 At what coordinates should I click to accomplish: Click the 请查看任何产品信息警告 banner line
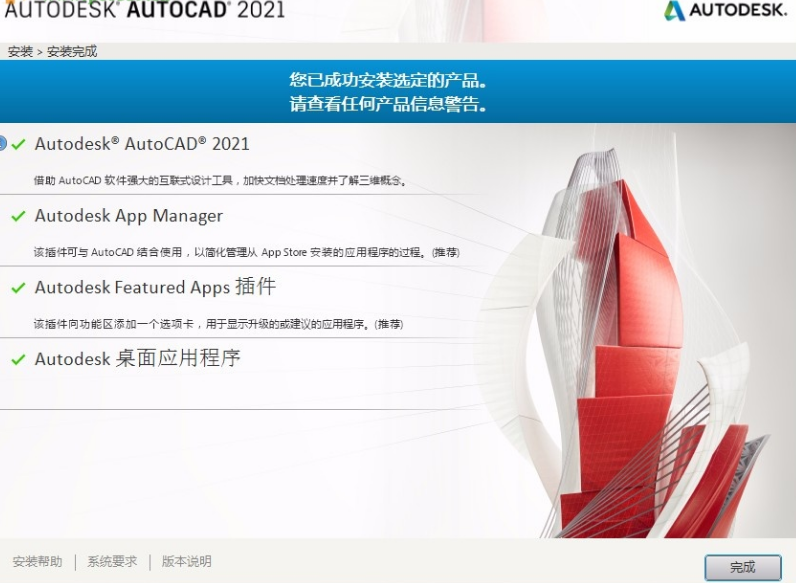pos(388,104)
